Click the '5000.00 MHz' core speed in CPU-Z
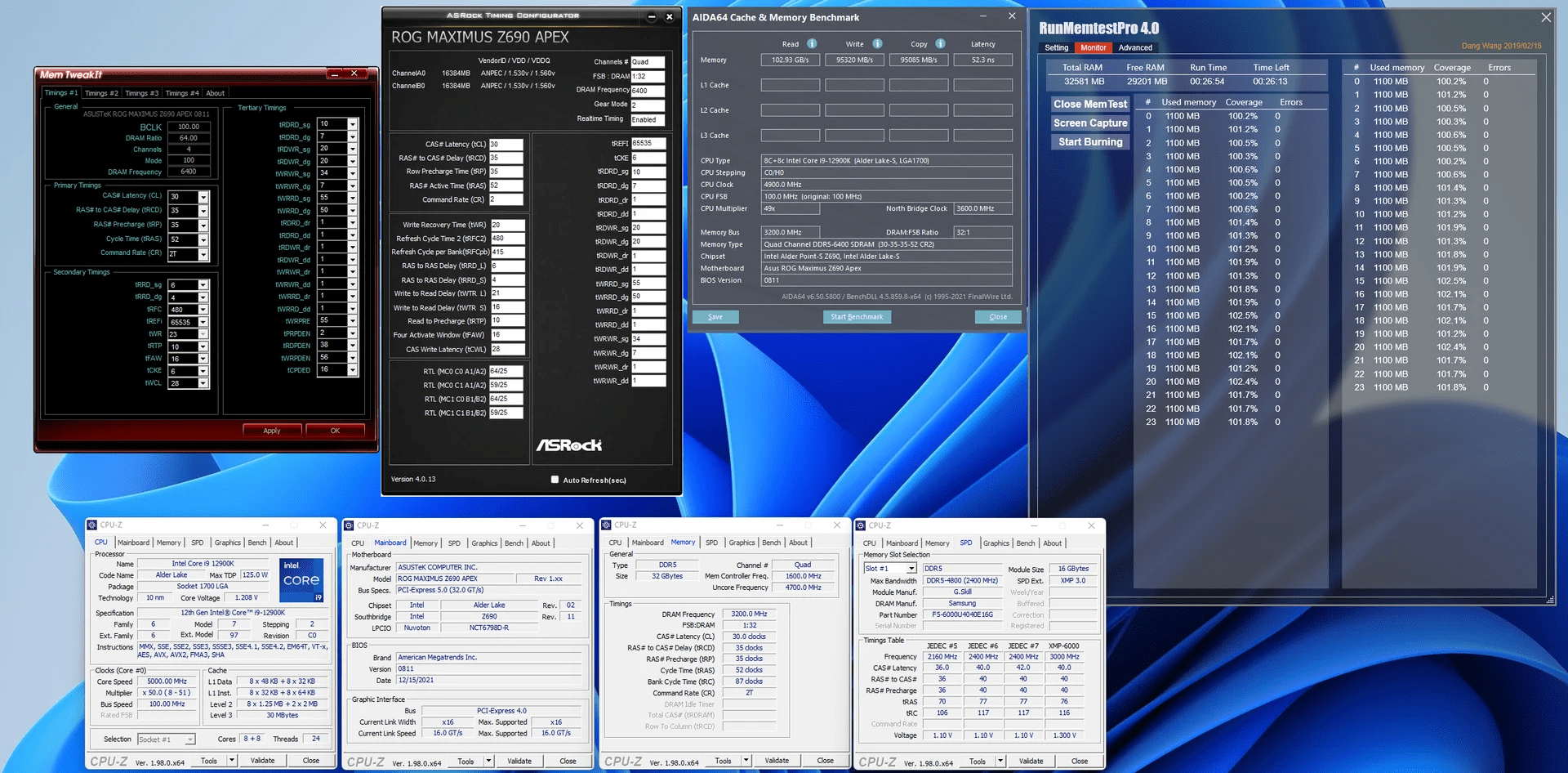The height and width of the screenshot is (773, 1568). click(167, 681)
